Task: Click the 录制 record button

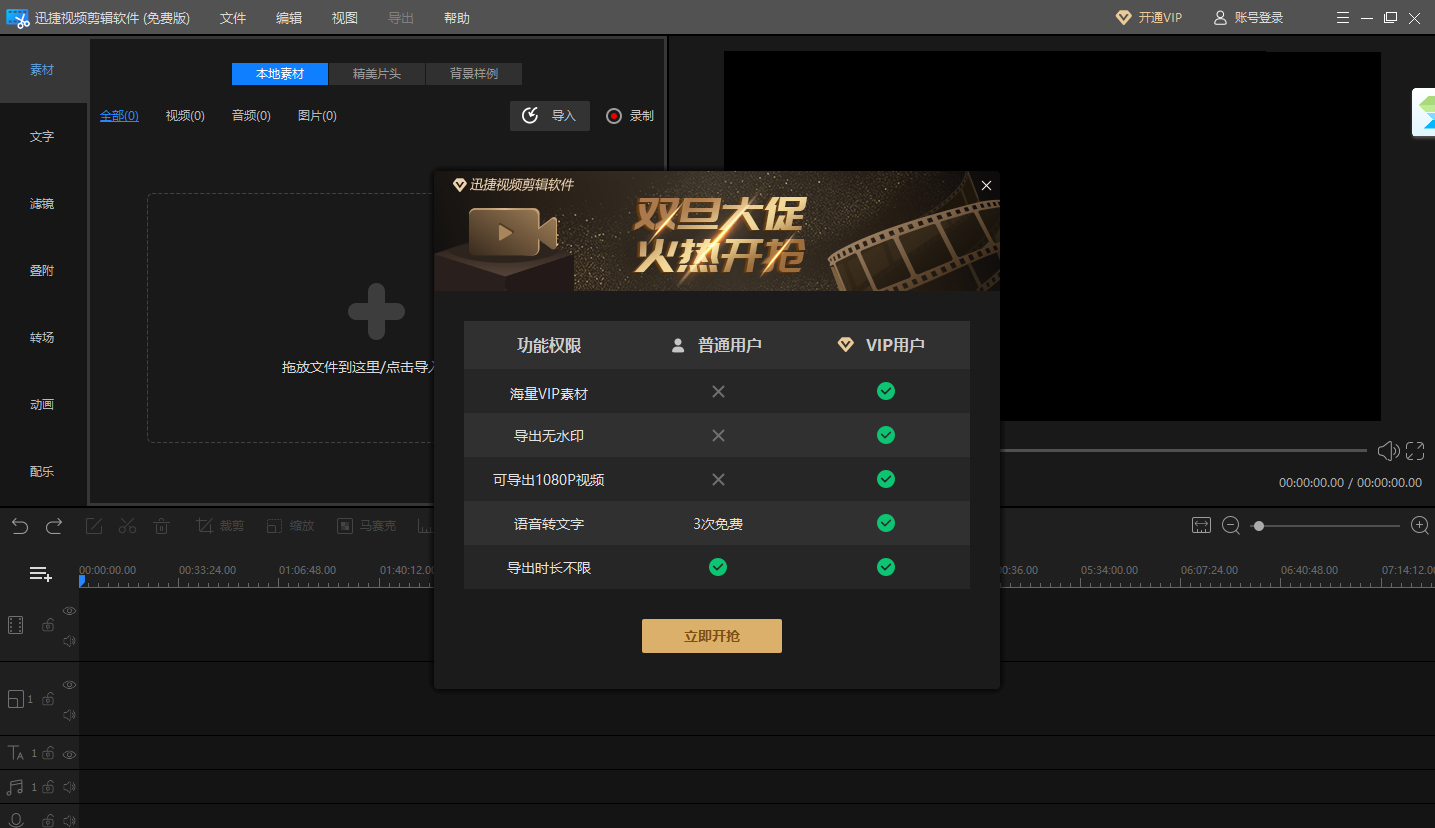Action: [x=630, y=116]
